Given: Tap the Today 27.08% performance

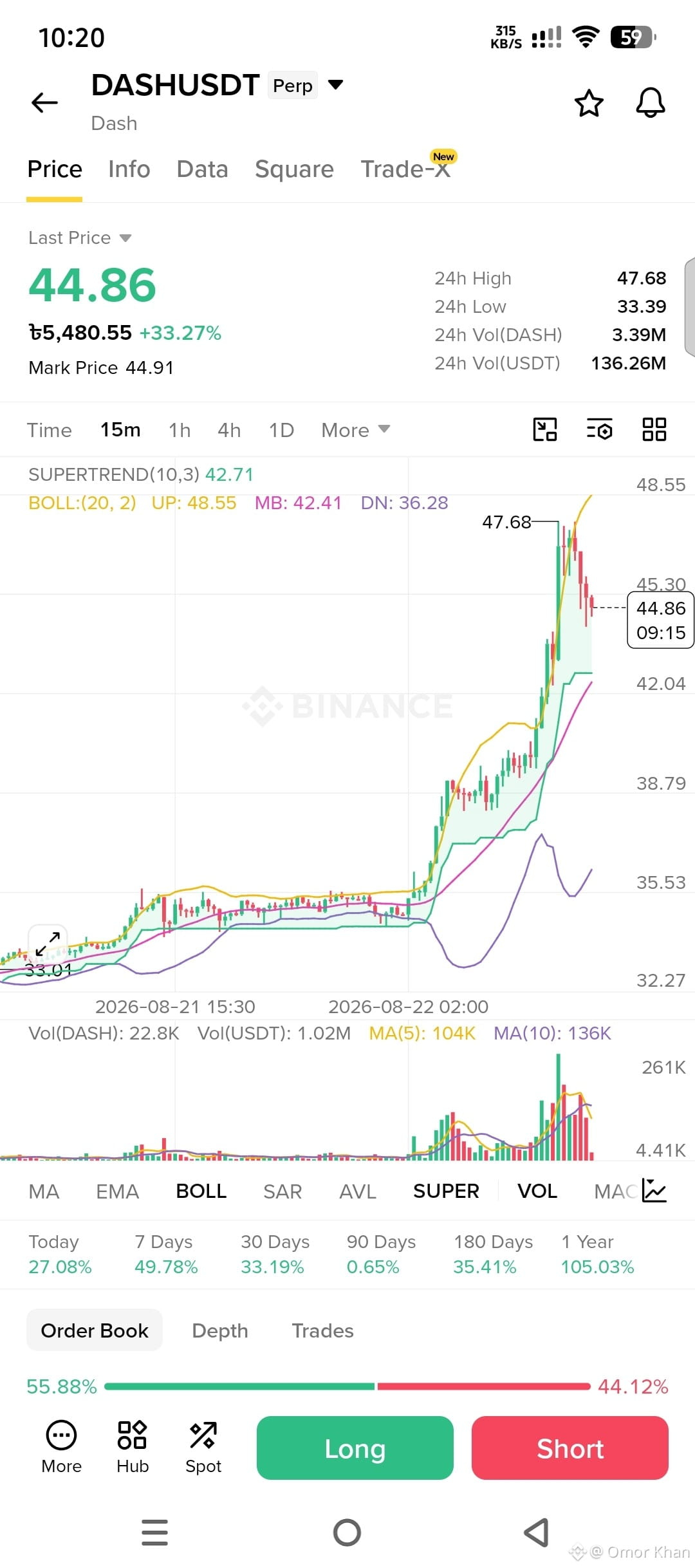Looking at the screenshot, I should tap(60, 1254).
